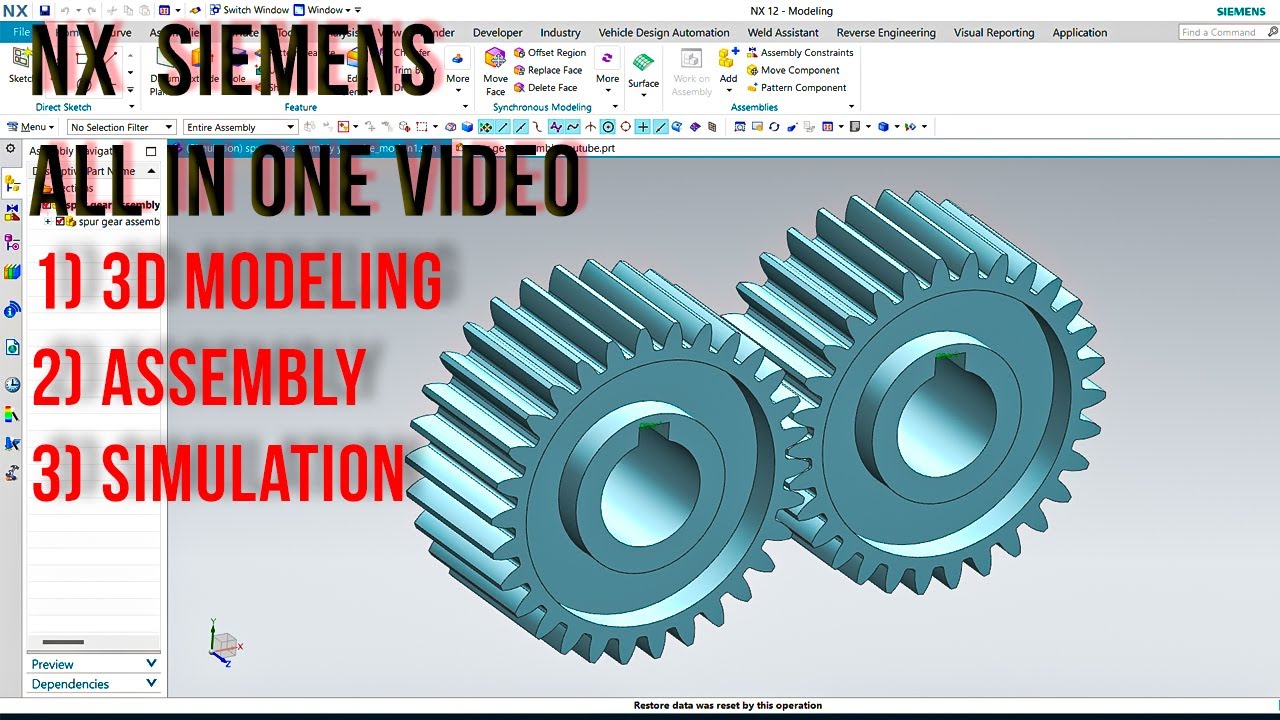Select the youtube.prt document tab
This screenshot has height=720, width=1280.
point(536,148)
